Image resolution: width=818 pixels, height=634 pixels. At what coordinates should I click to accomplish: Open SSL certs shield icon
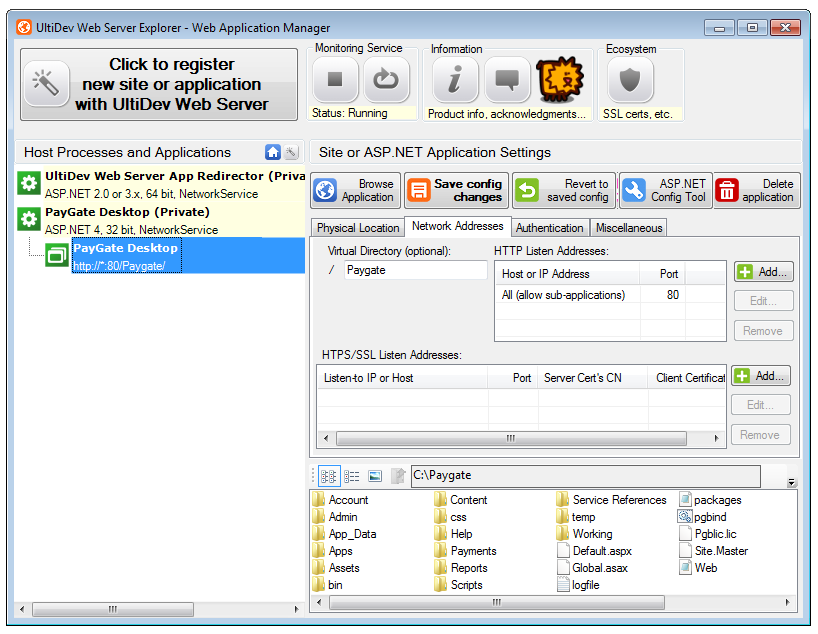click(x=630, y=79)
